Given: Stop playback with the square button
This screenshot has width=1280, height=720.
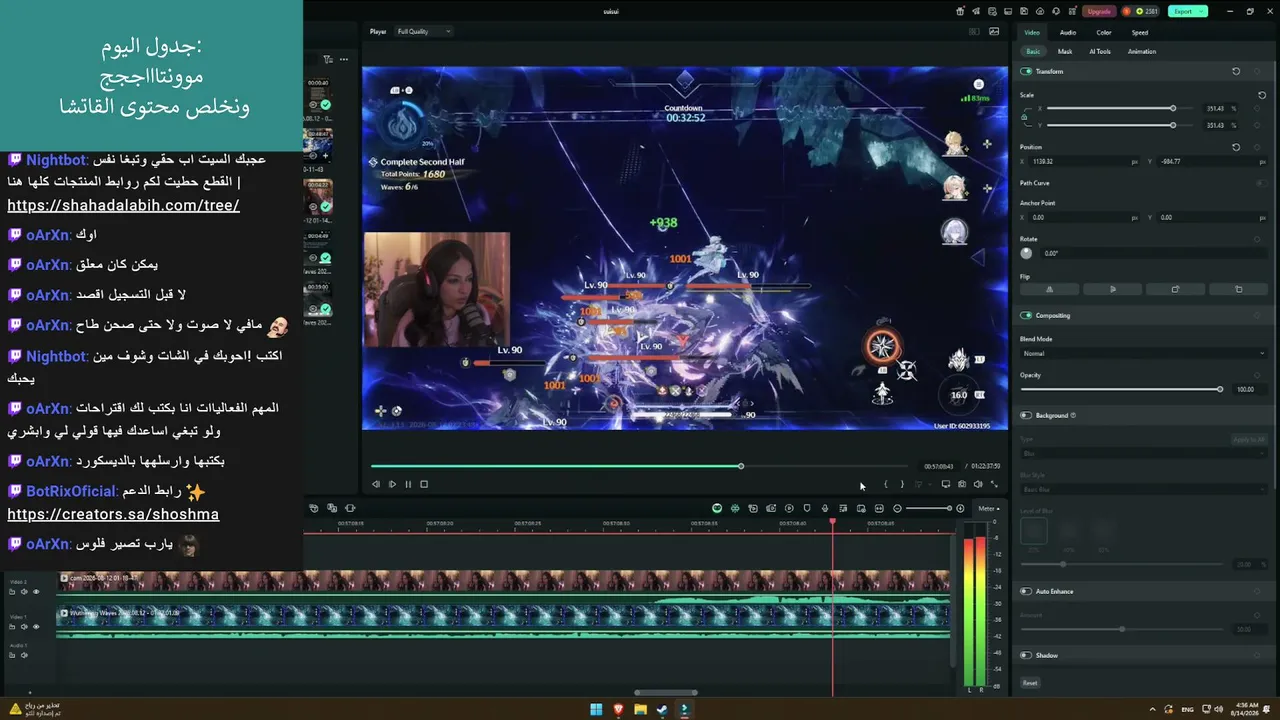Looking at the screenshot, I should coord(424,484).
